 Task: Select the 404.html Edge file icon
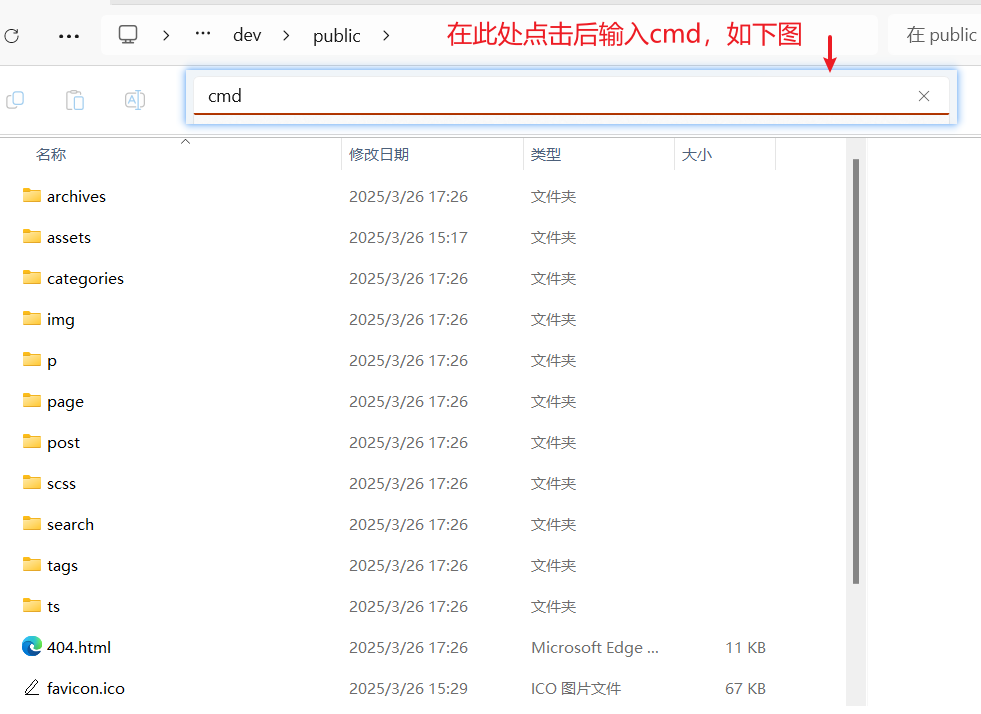point(32,647)
